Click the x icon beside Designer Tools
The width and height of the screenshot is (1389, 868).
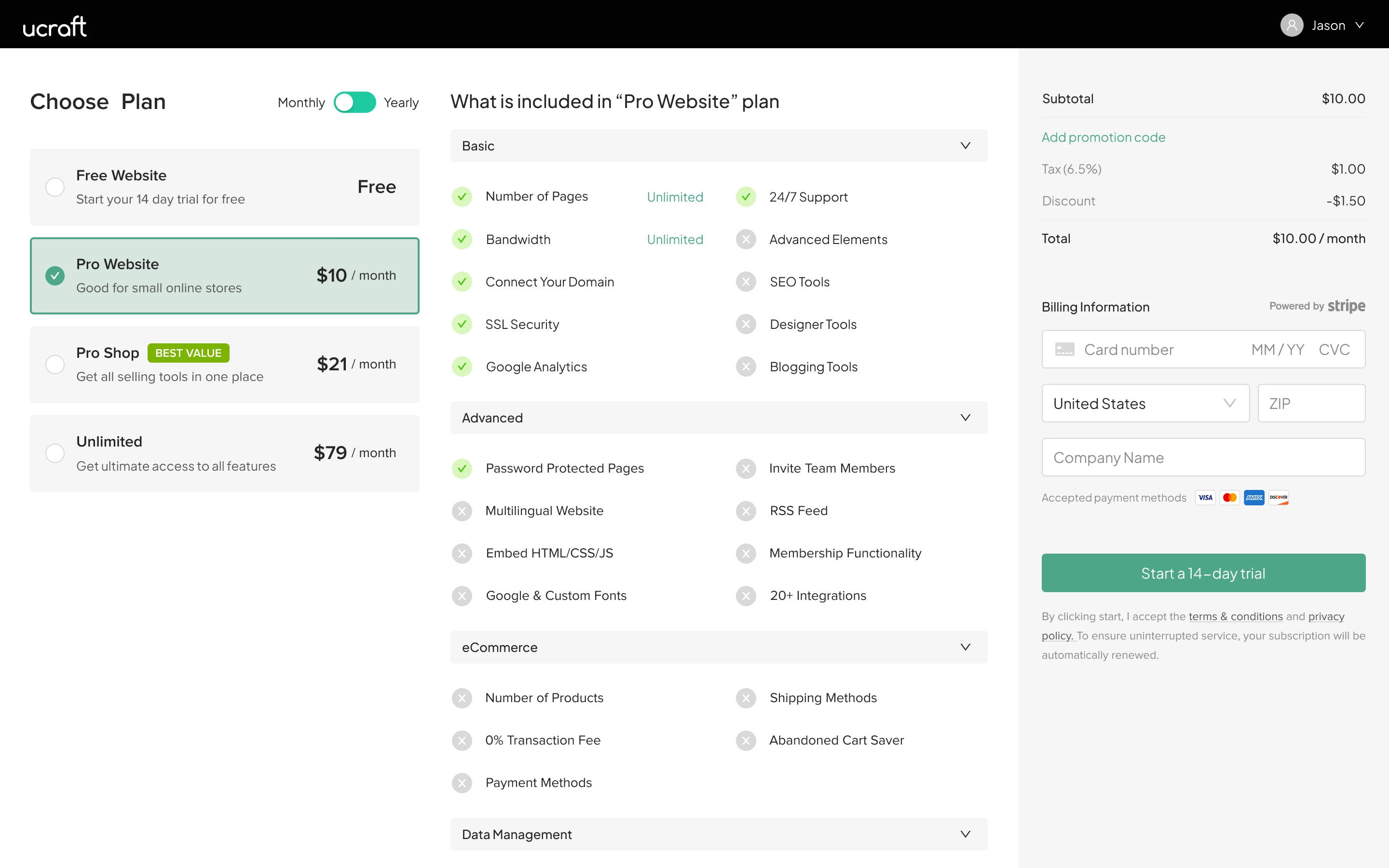click(x=746, y=325)
